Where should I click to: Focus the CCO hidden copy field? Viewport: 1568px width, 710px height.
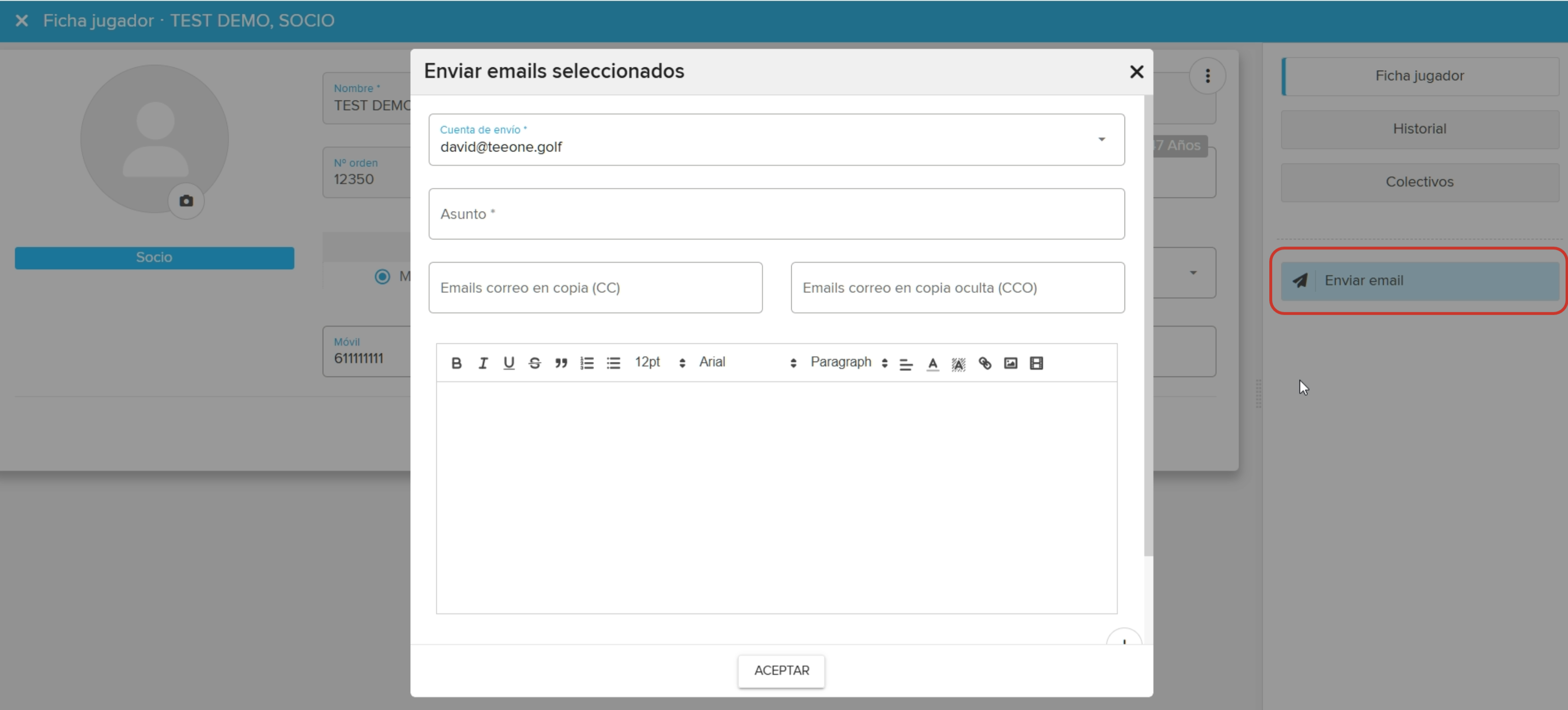(x=958, y=288)
